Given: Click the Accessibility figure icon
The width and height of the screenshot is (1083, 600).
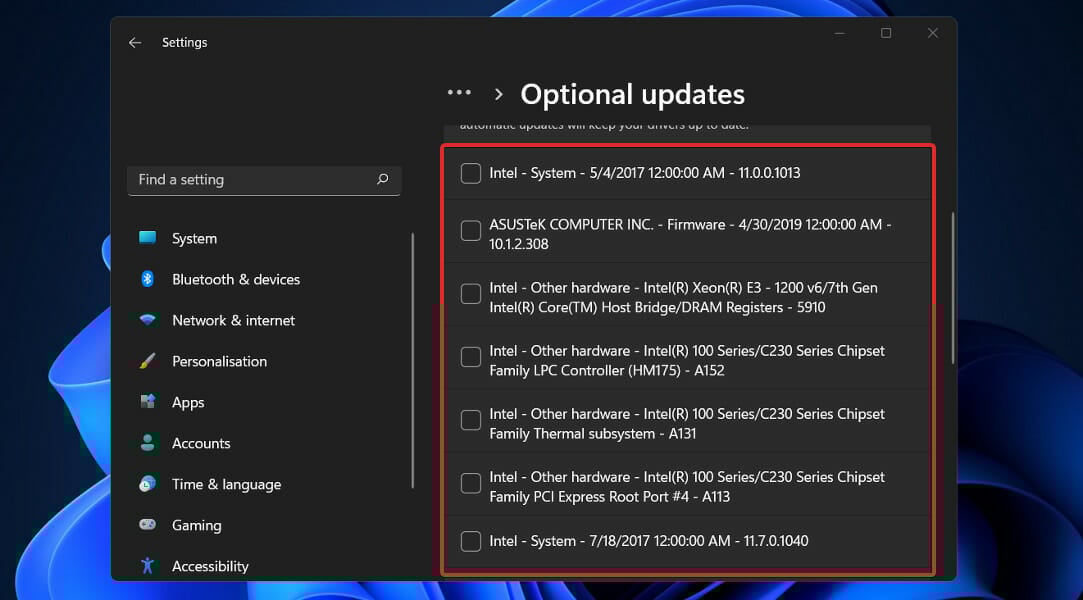Looking at the screenshot, I should (x=147, y=565).
